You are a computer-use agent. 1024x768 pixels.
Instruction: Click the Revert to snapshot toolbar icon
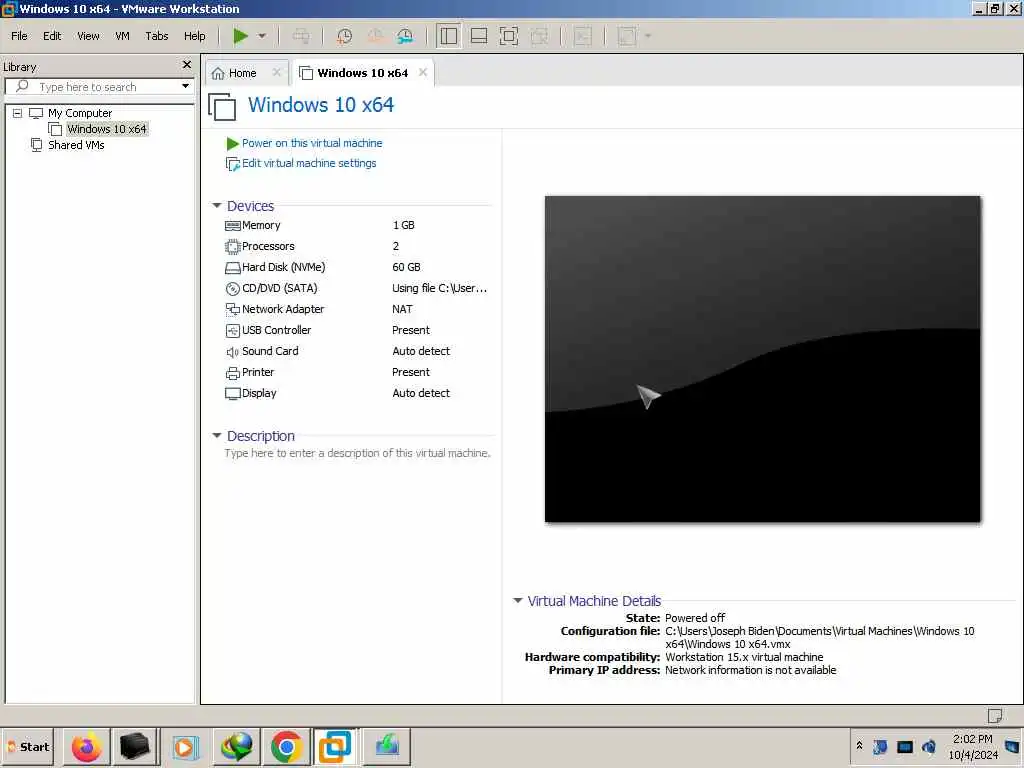[375, 36]
